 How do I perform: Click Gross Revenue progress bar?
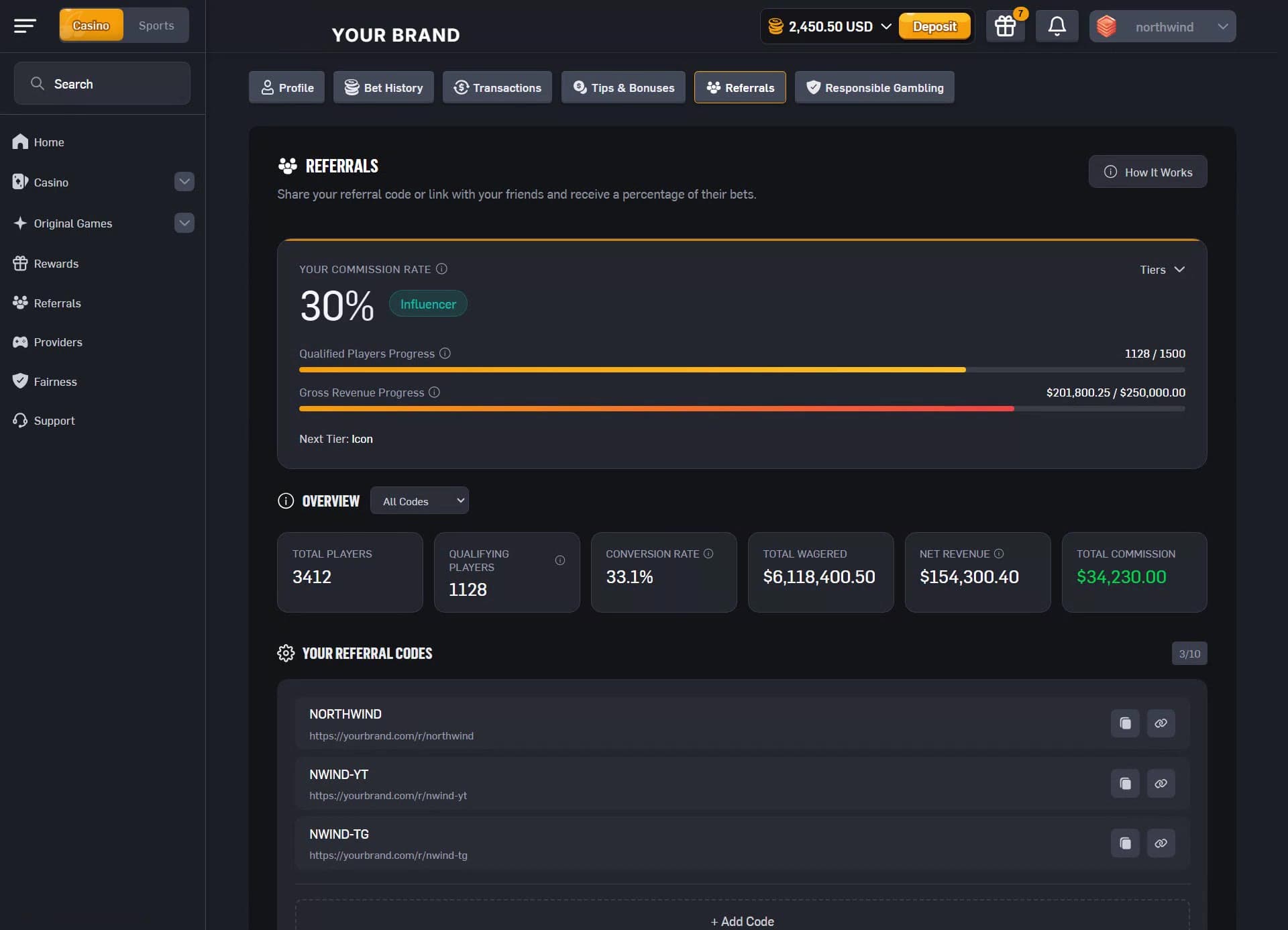[x=742, y=409]
